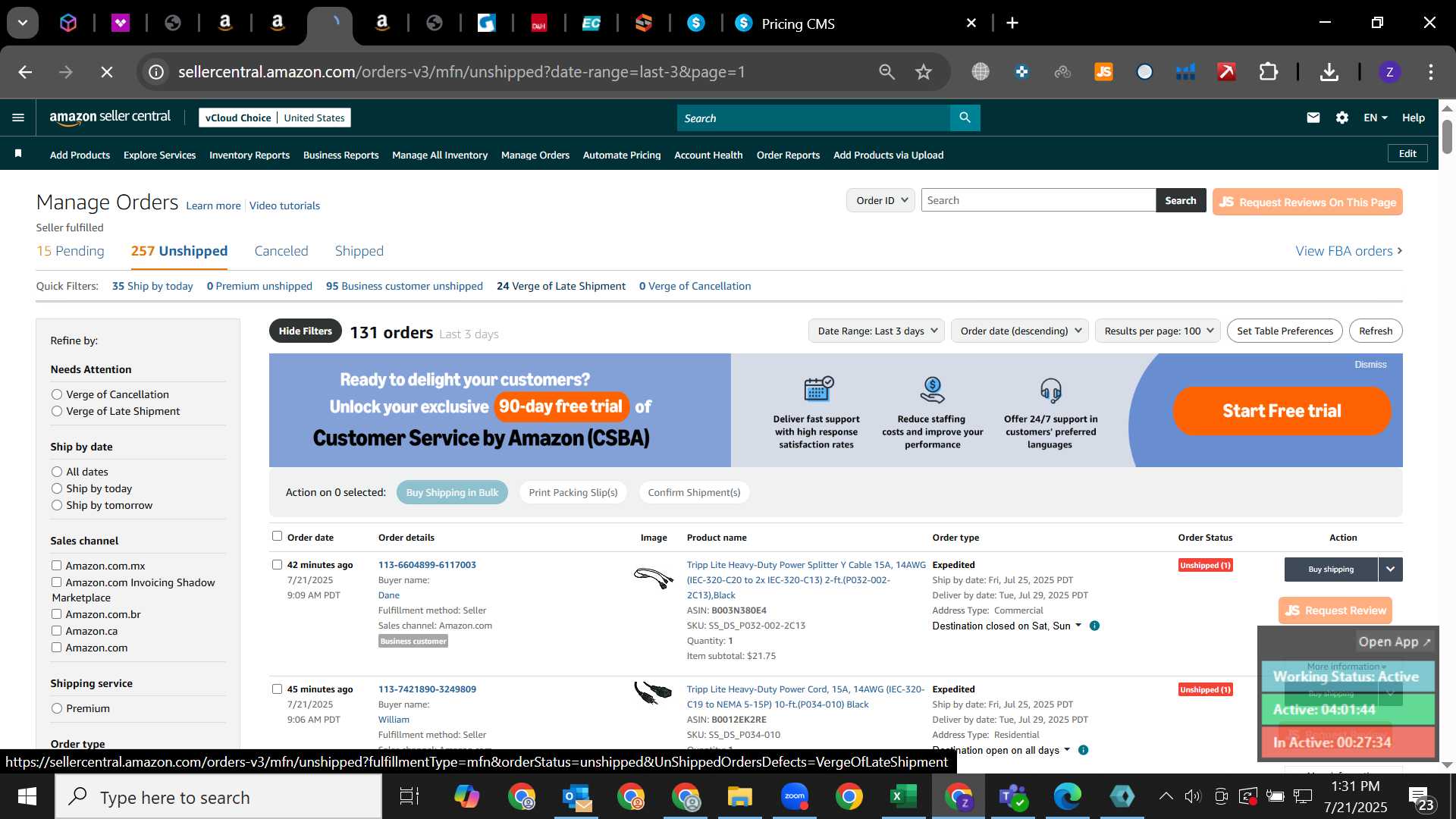
Task: Open Date Range: Last 3 days dropdown
Action: pyautogui.click(x=876, y=331)
